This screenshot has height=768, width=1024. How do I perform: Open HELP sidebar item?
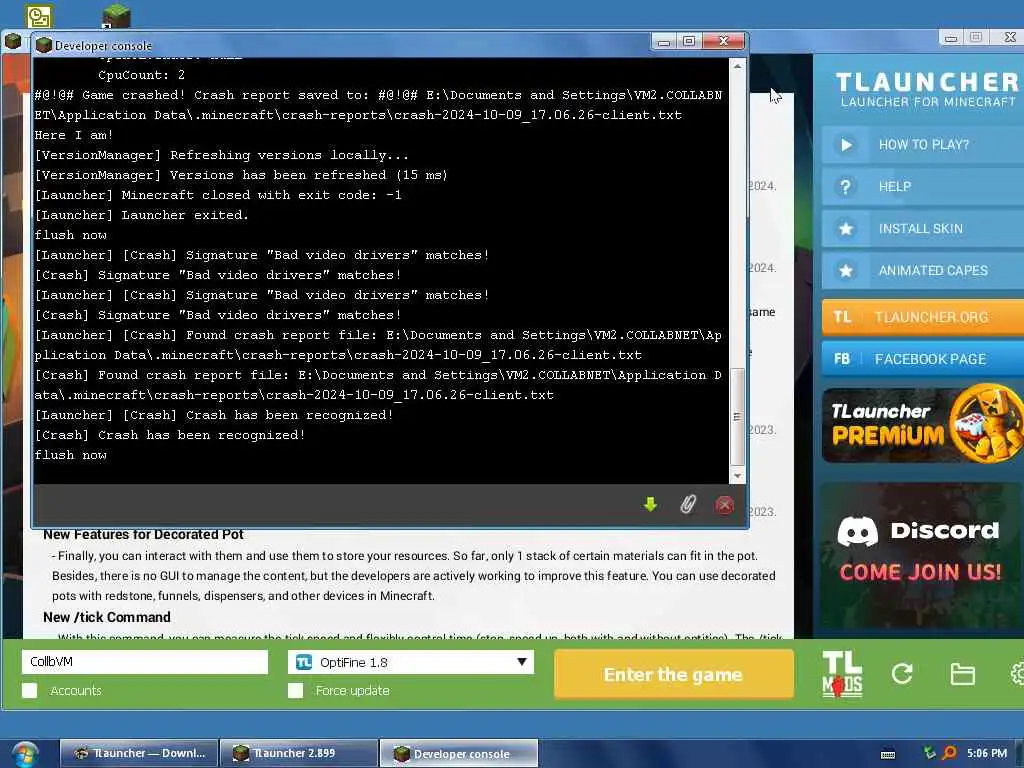click(923, 187)
